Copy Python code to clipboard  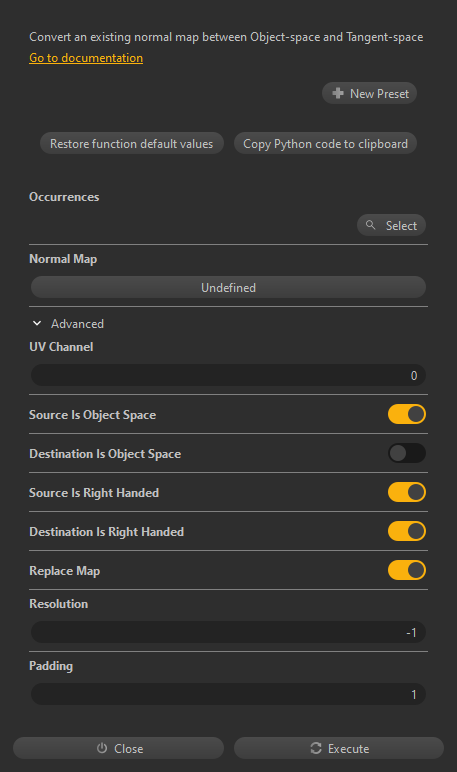point(325,143)
